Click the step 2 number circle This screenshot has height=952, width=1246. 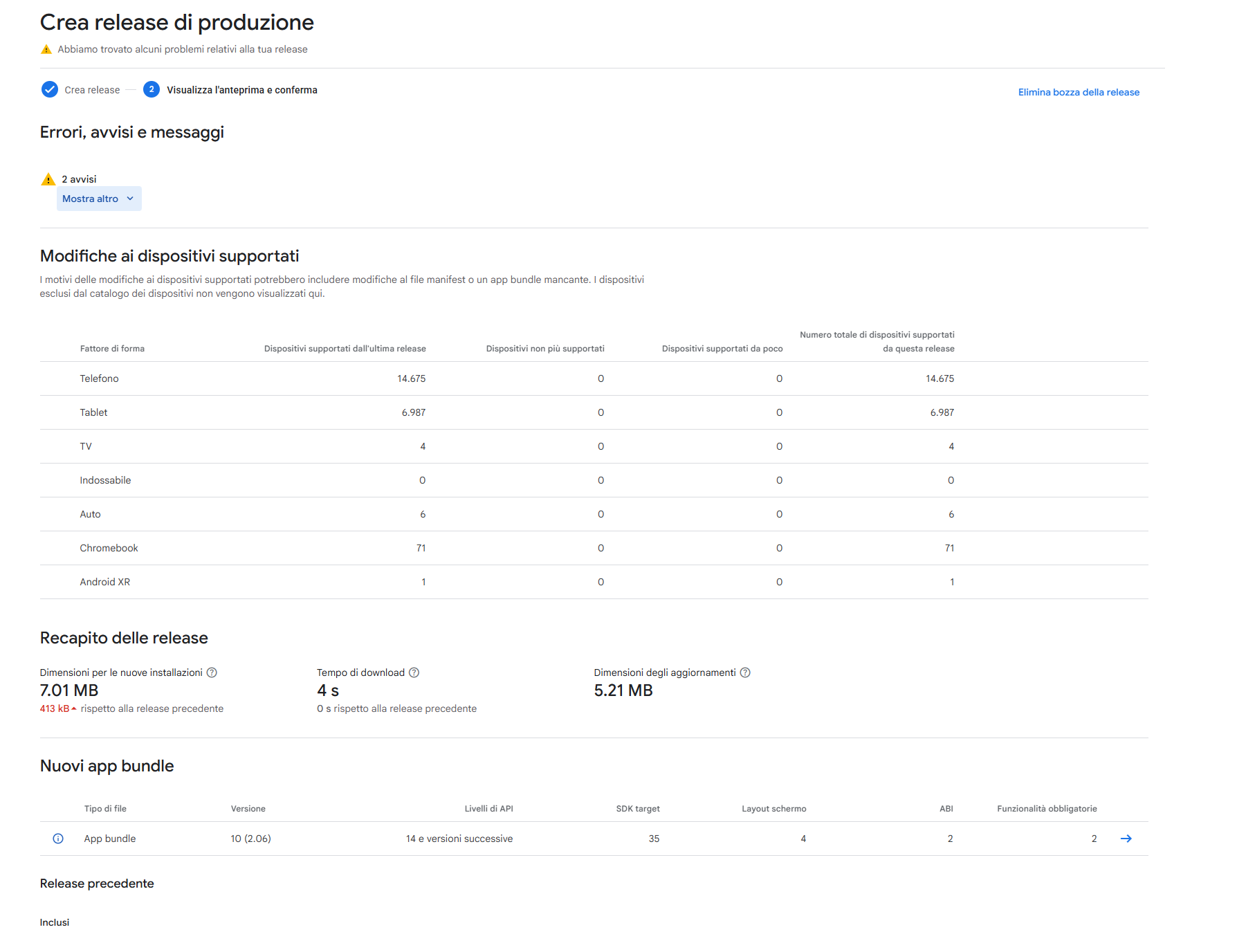click(152, 89)
